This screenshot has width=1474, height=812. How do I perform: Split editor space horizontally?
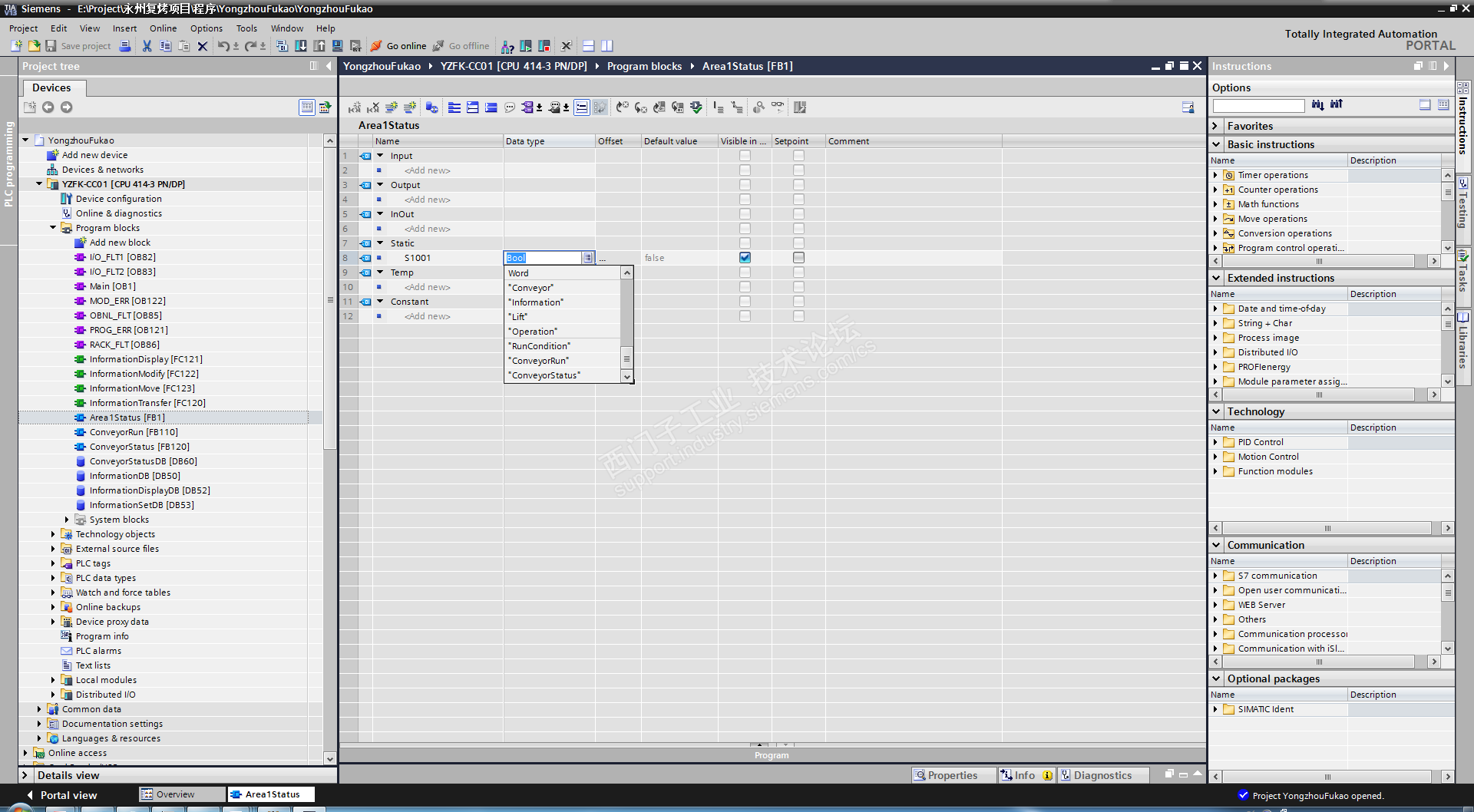click(589, 46)
